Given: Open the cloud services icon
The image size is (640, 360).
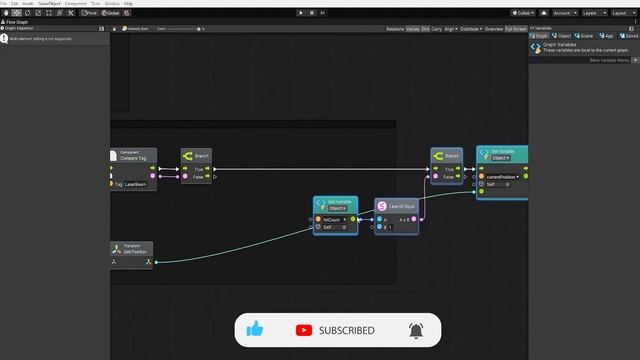Looking at the screenshot, I should [544, 13].
